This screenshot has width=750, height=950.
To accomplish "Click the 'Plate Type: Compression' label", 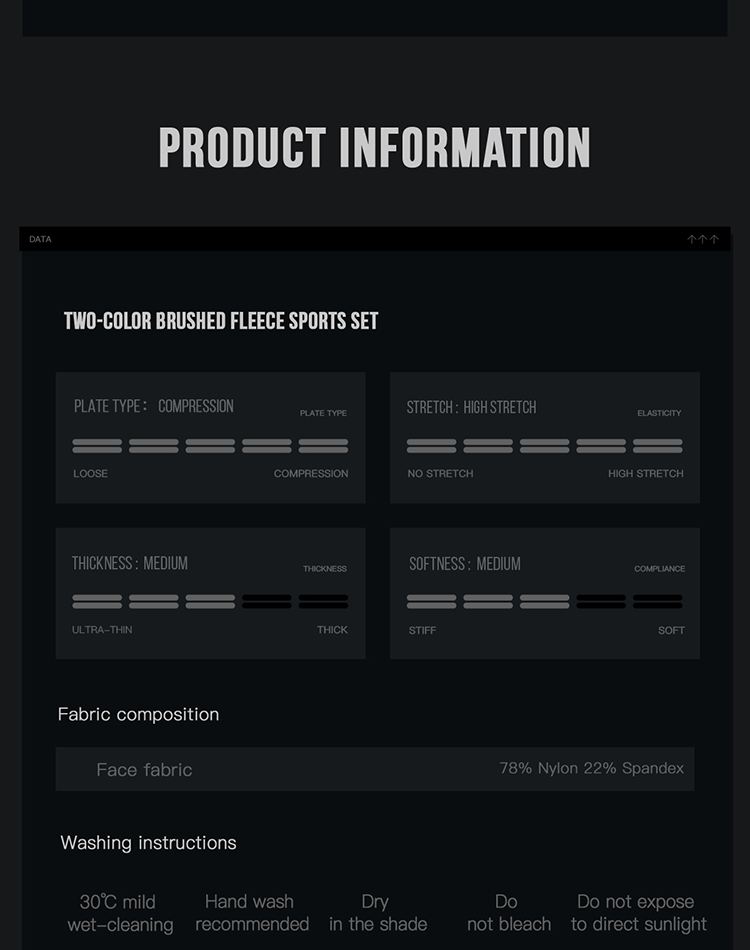I will 154,406.
